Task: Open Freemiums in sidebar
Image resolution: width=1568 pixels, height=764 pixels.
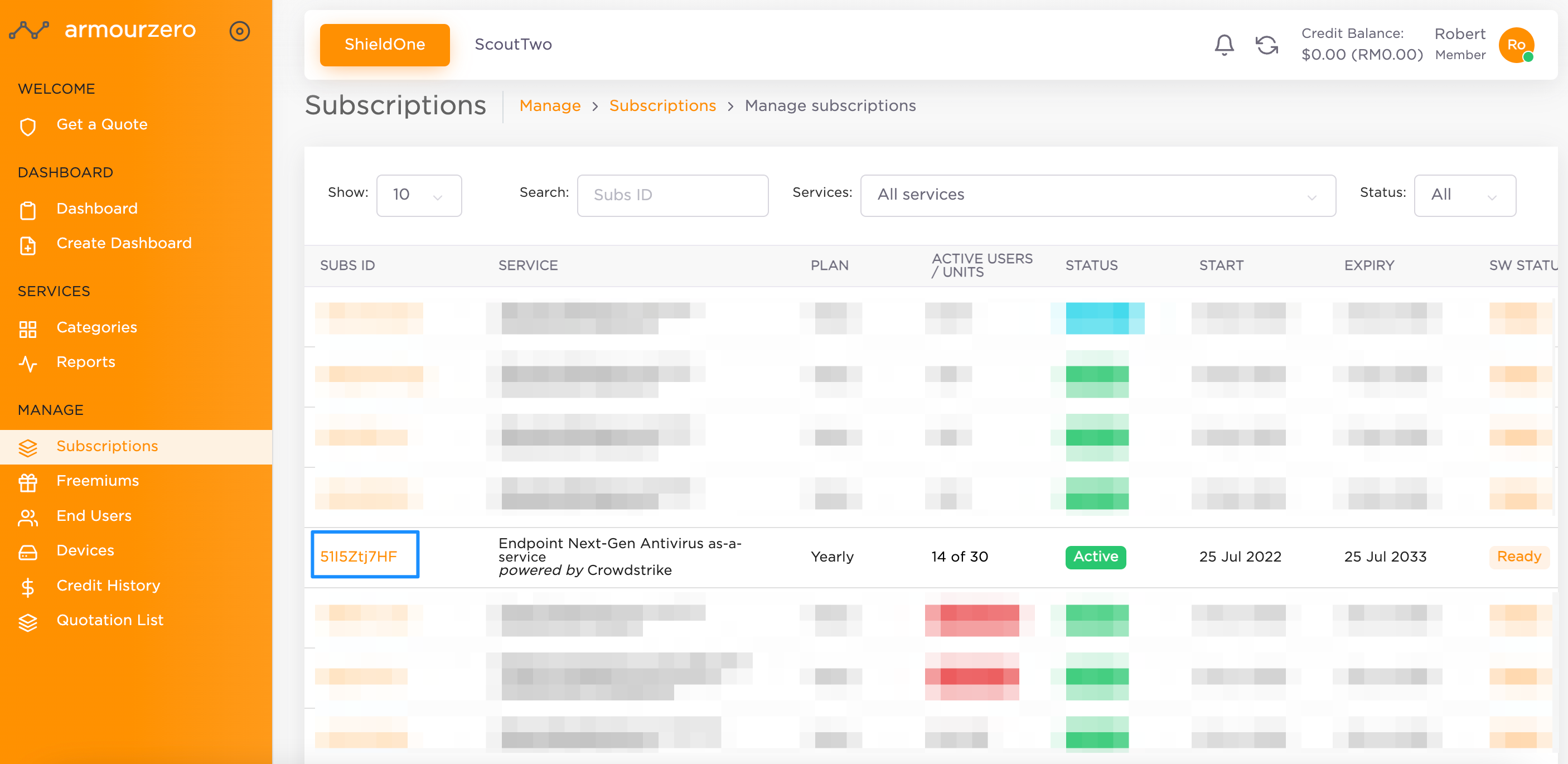Action: click(x=98, y=480)
